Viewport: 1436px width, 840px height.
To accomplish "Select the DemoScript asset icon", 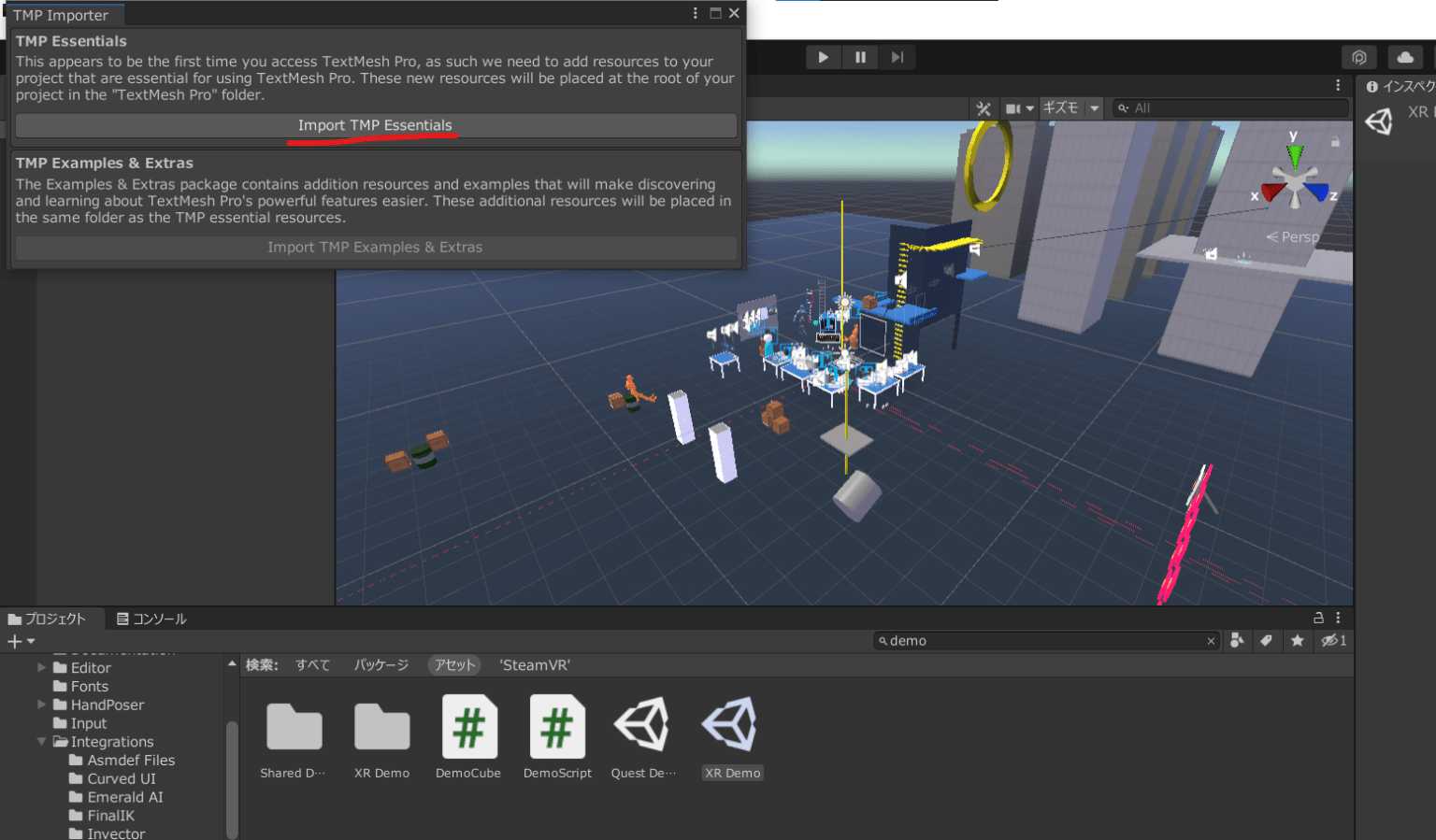I will 557,727.
